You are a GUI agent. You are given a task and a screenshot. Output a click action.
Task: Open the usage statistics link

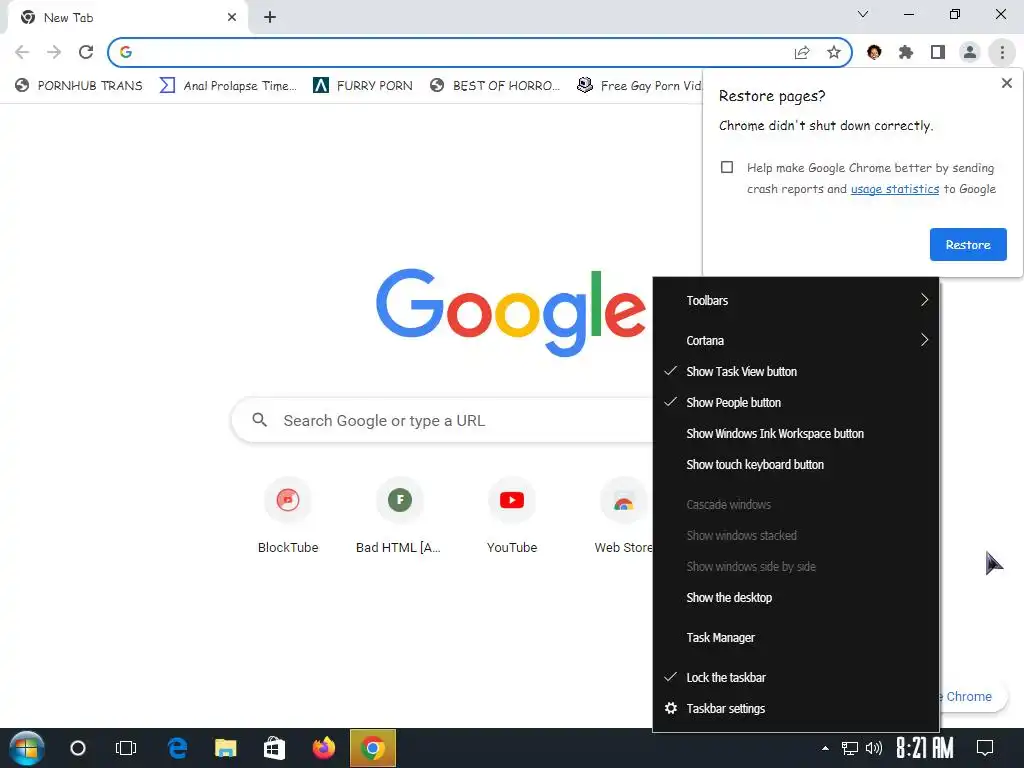point(895,189)
